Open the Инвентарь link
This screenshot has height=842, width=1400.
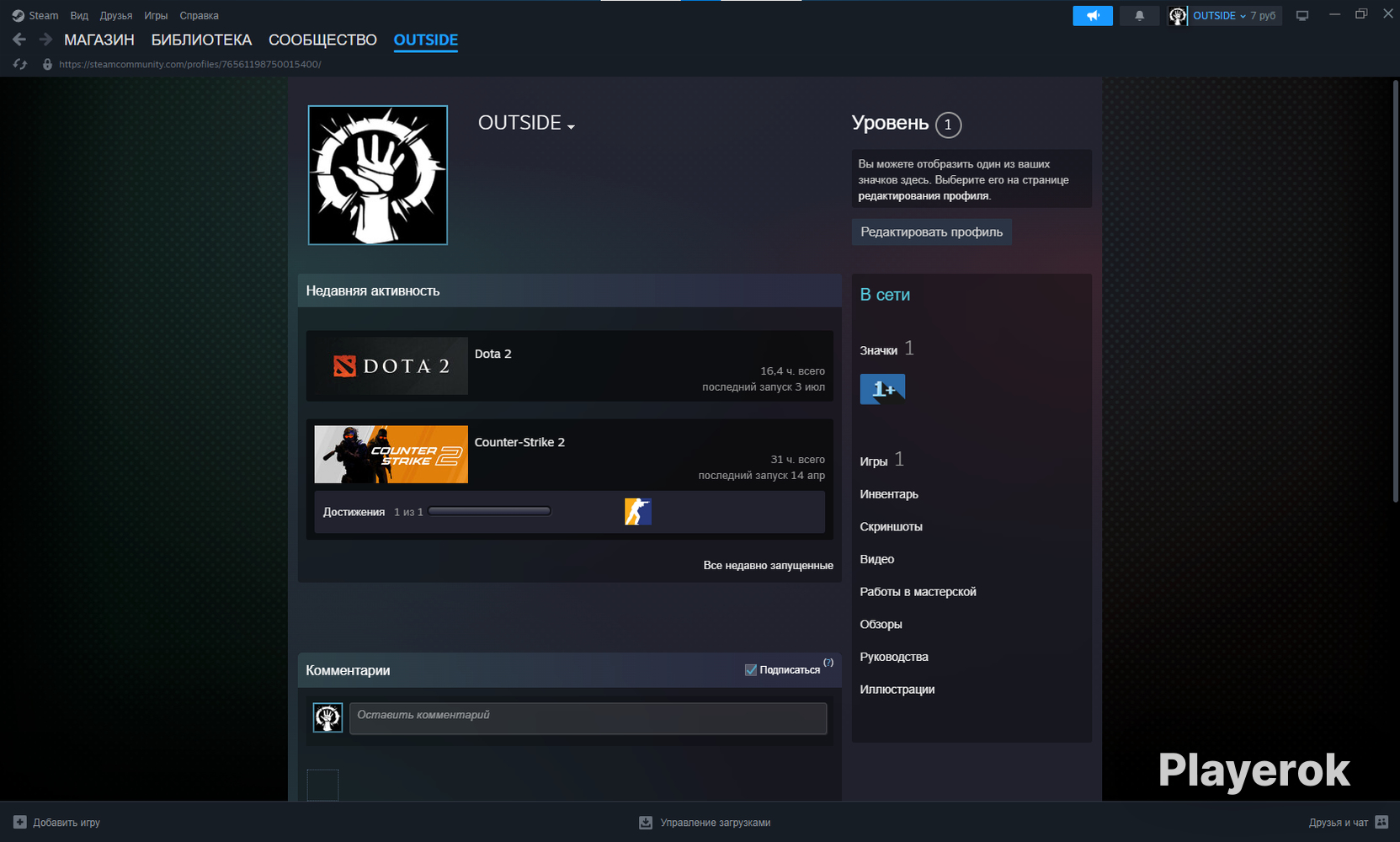click(889, 494)
